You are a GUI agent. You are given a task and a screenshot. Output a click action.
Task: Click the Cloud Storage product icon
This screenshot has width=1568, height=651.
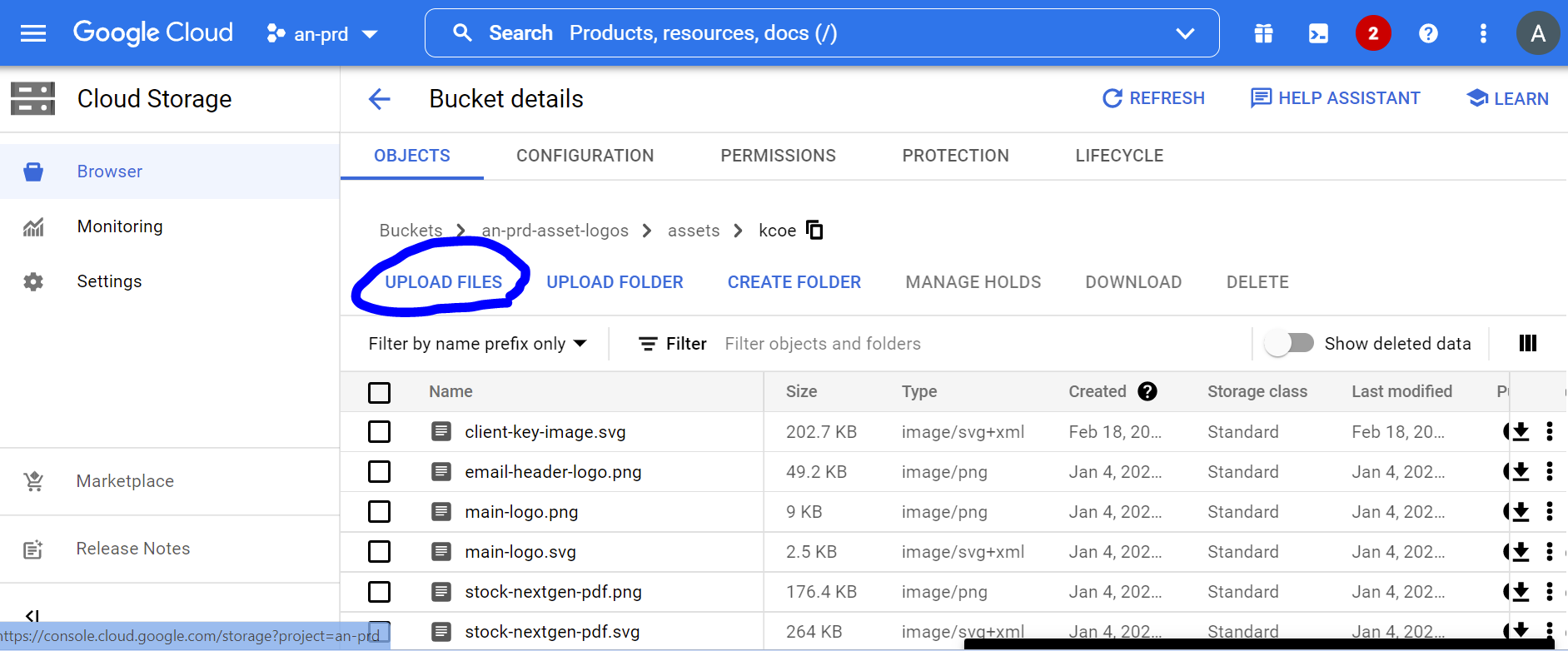coord(33,98)
